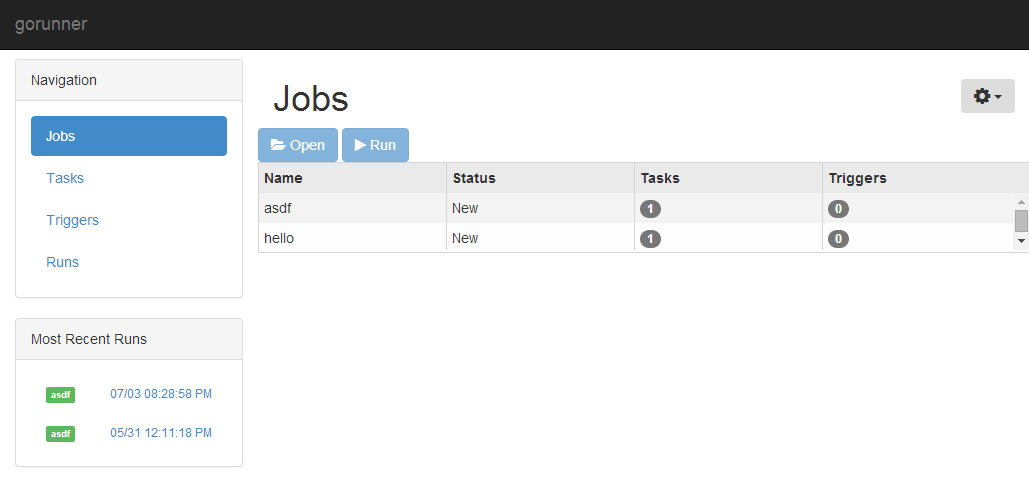Click the green asdf label for 05/31 run

click(x=60, y=434)
